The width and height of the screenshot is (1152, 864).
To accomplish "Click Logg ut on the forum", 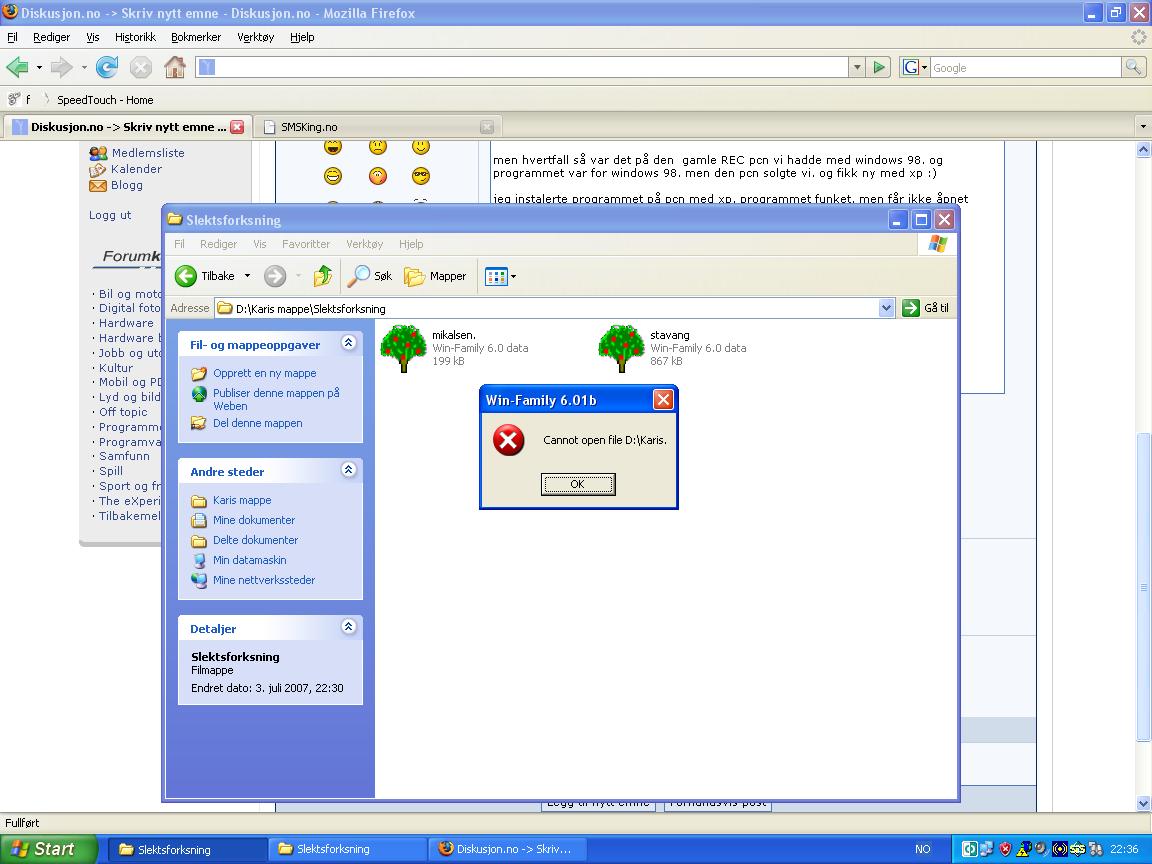I will 110,215.
